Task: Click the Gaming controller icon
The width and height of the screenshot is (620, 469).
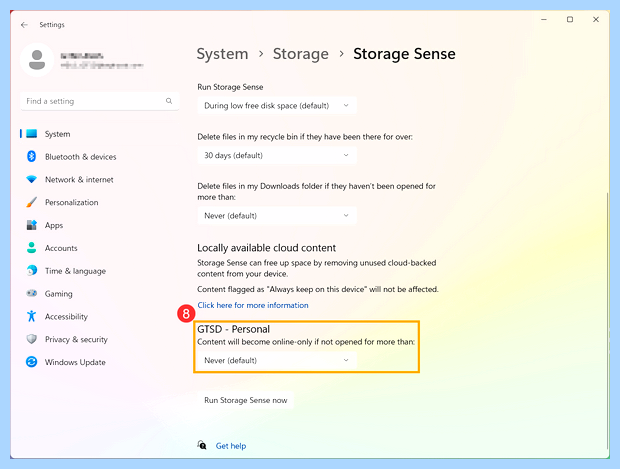Action: [32, 293]
